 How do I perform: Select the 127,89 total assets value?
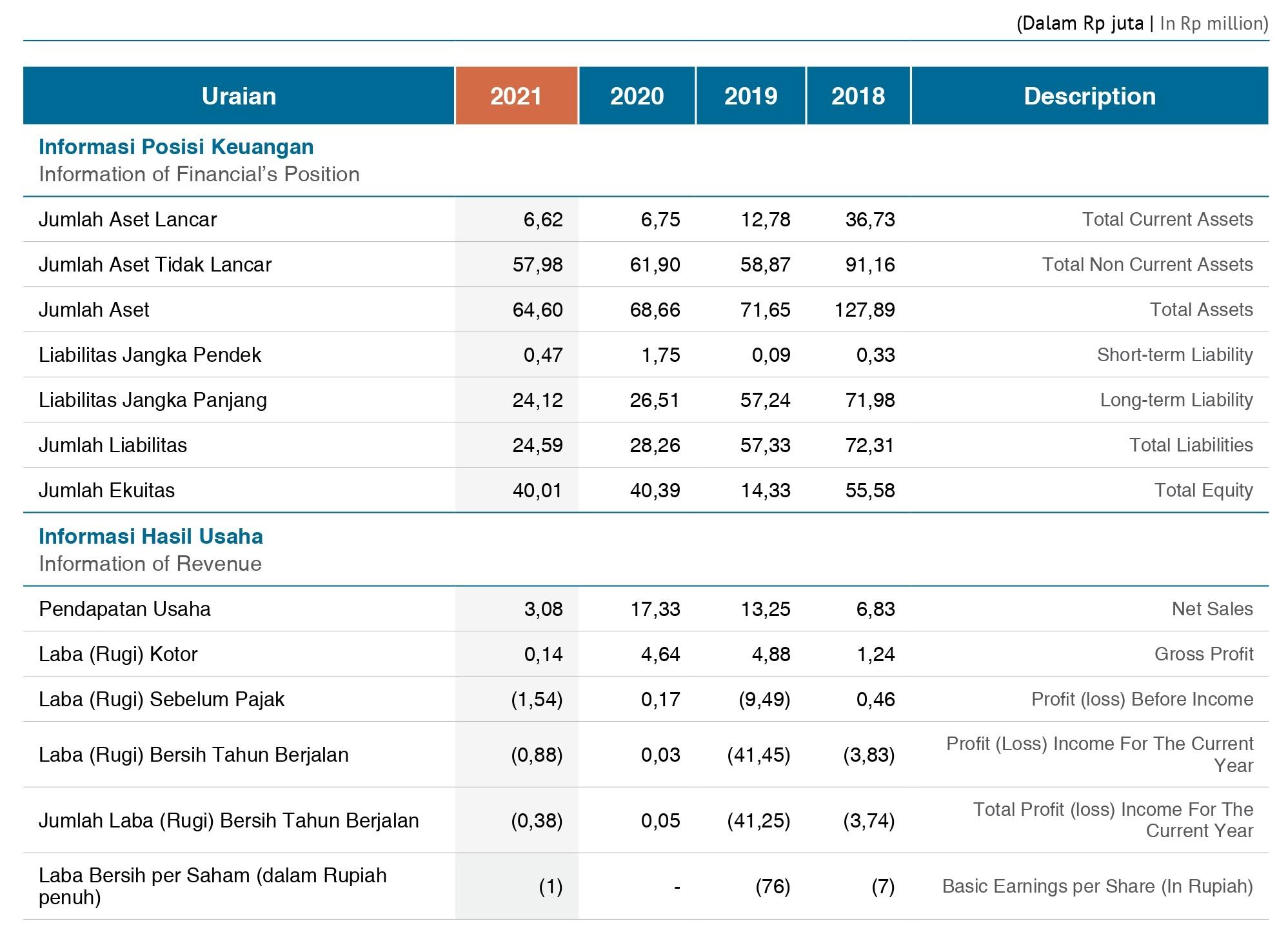(865, 310)
